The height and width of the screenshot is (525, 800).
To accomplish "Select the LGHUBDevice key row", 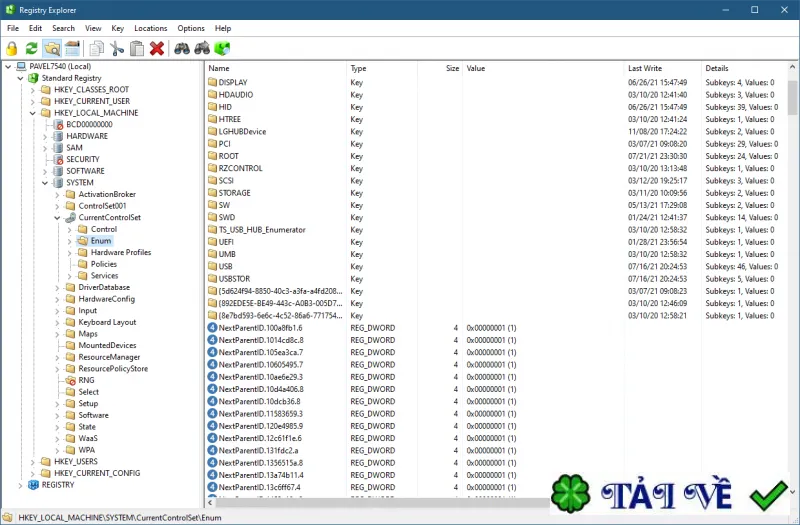I will [x=496, y=132].
